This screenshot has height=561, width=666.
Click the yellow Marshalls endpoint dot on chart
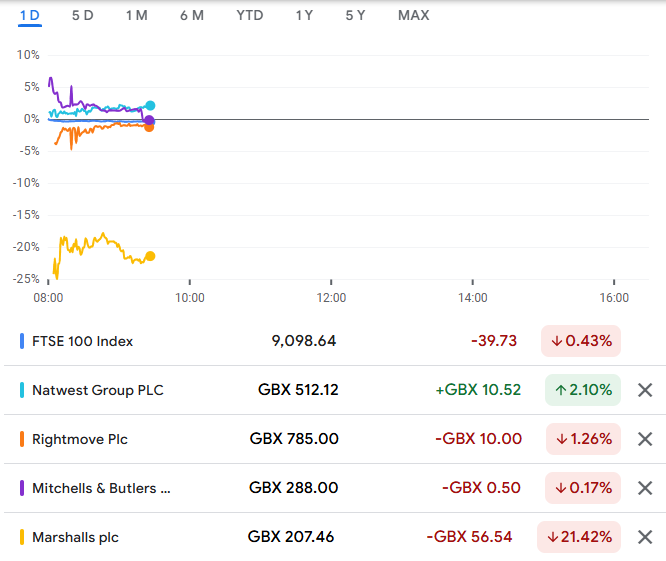[150, 256]
